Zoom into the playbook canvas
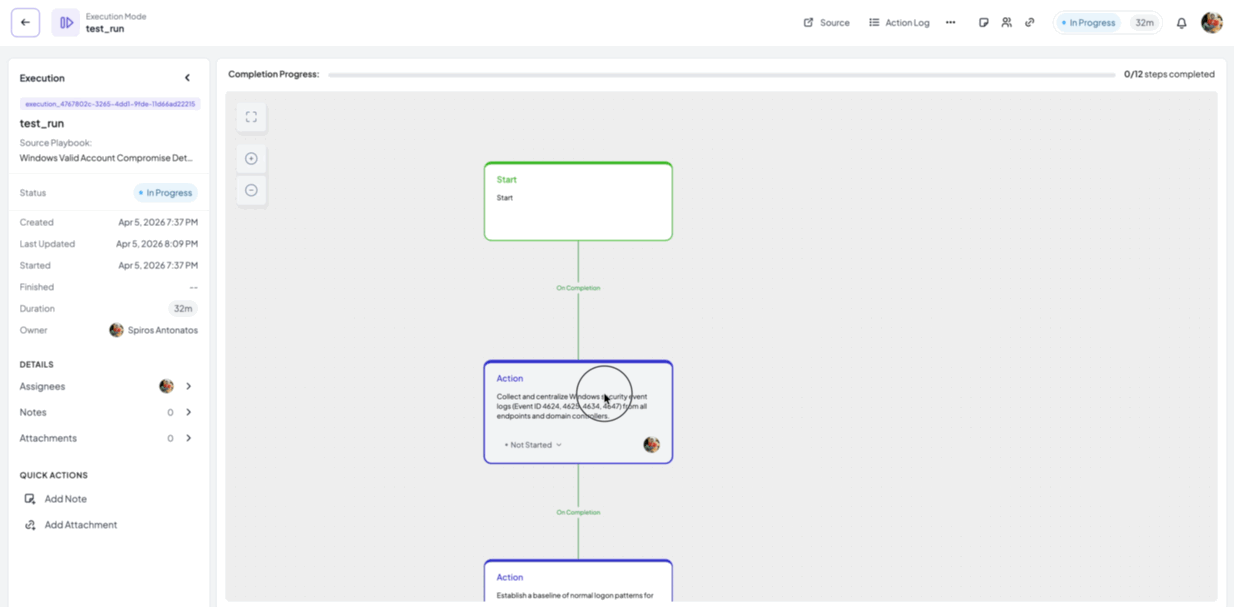Image resolution: width=1234 pixels, height=607 pixels. coord(251,158)
